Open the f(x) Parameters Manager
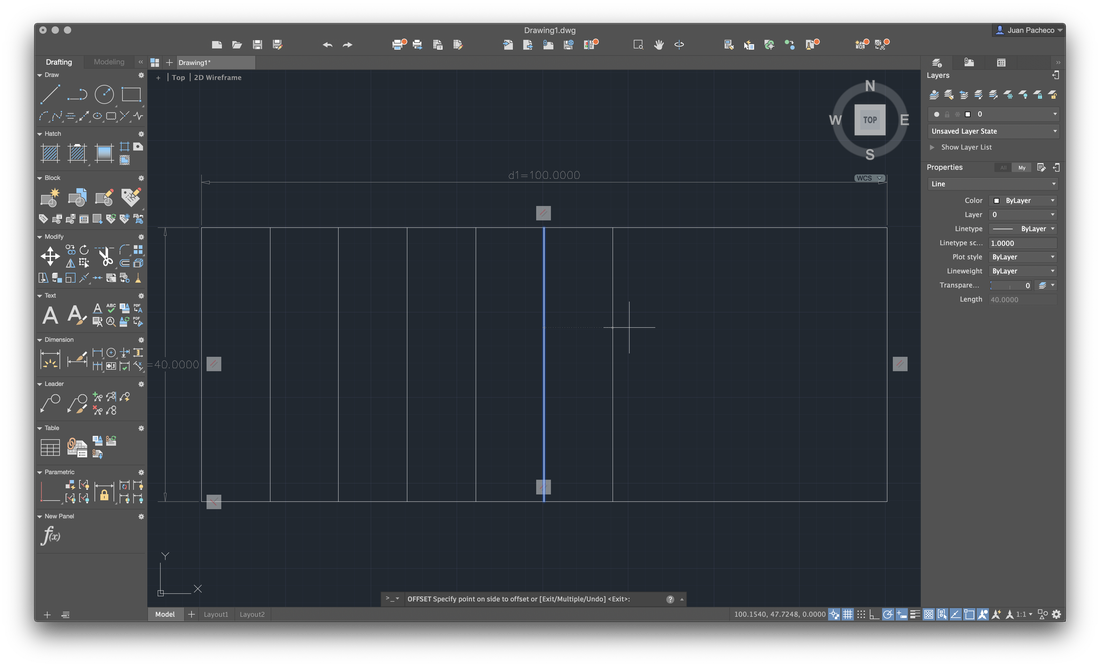1100x667 pixels. pyautogui.click(x=51, y=536)
